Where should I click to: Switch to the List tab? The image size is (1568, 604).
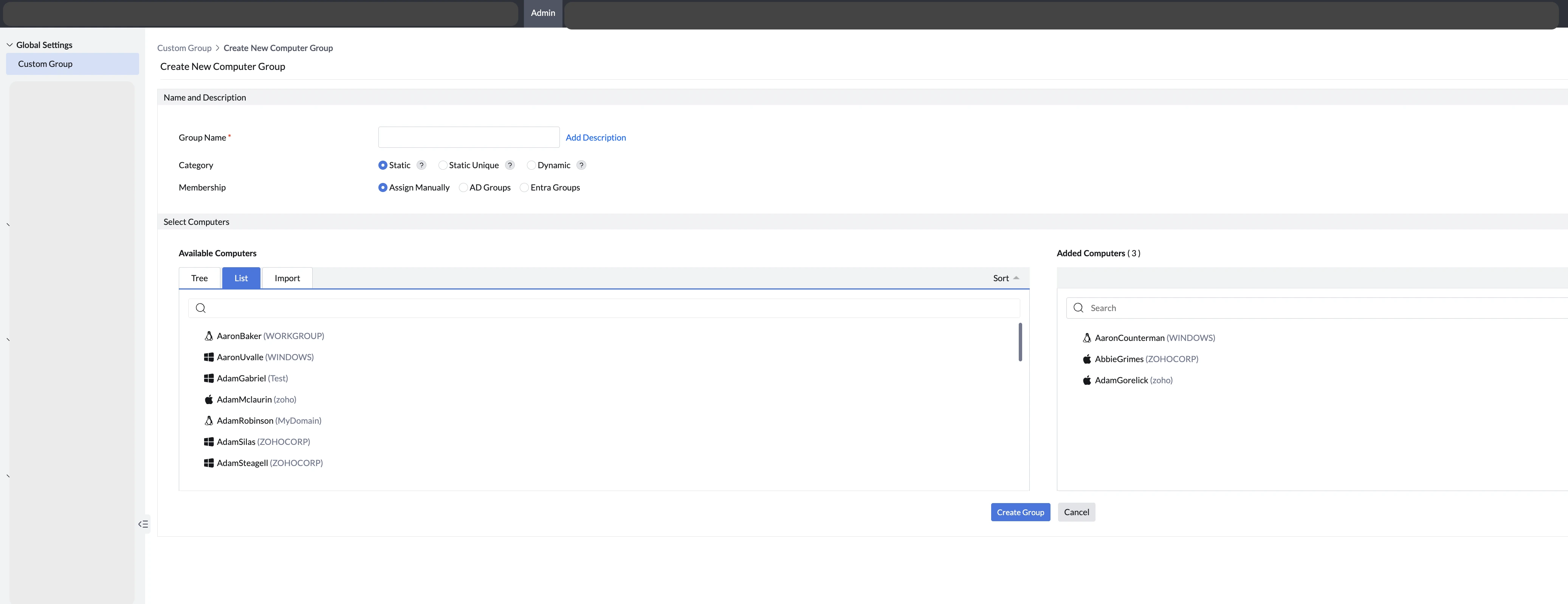tap(241, 278)
